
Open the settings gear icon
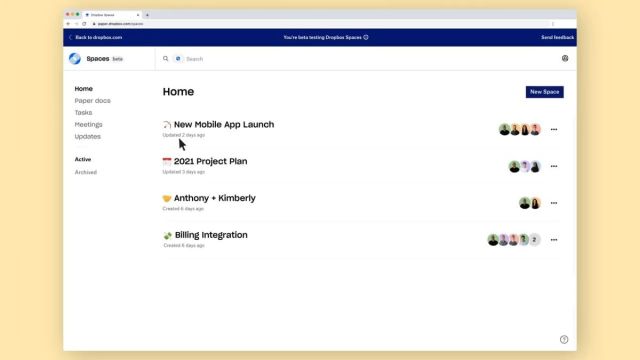pyautogui.click(x=565, y=58)
